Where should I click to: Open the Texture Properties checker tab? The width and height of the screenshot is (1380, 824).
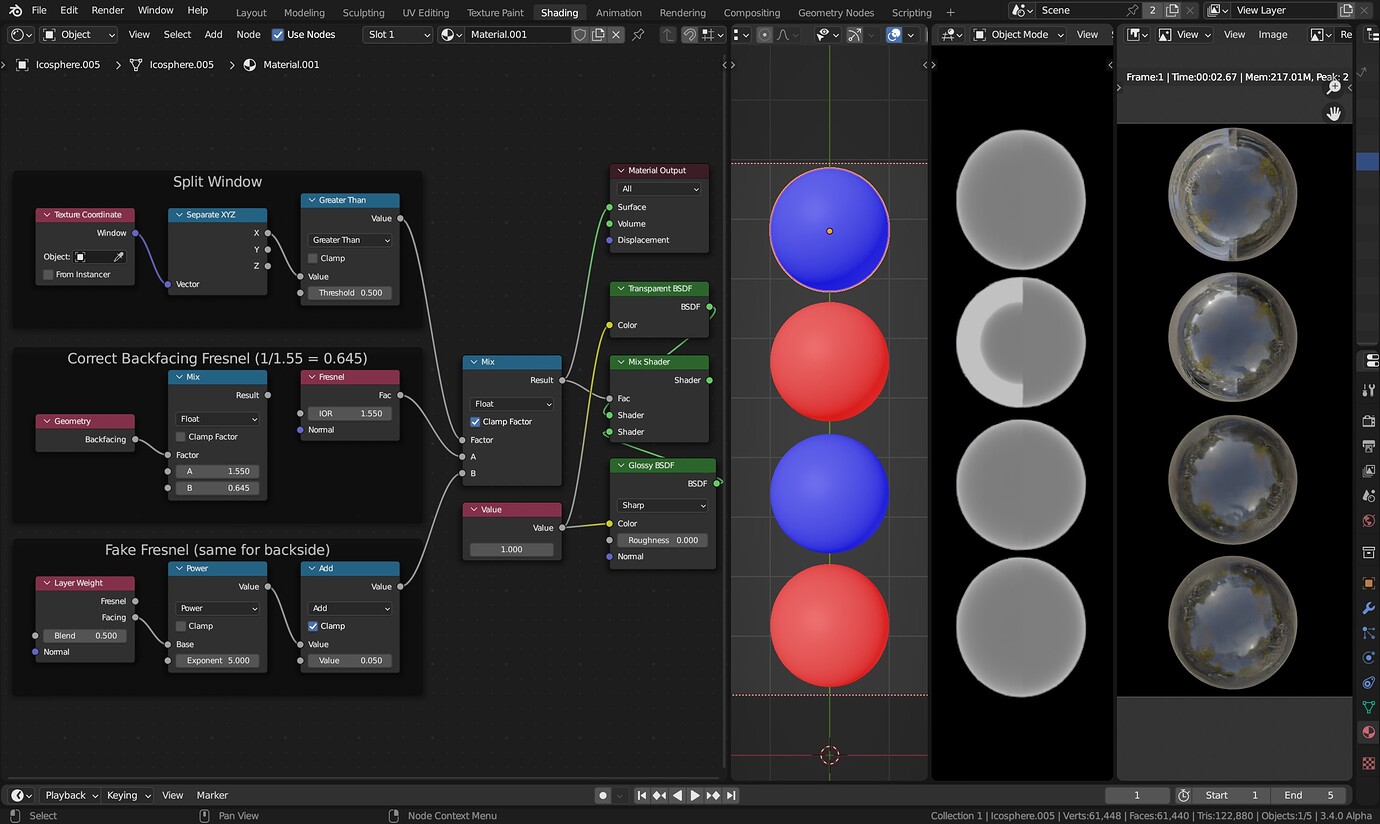point(1368,763)
